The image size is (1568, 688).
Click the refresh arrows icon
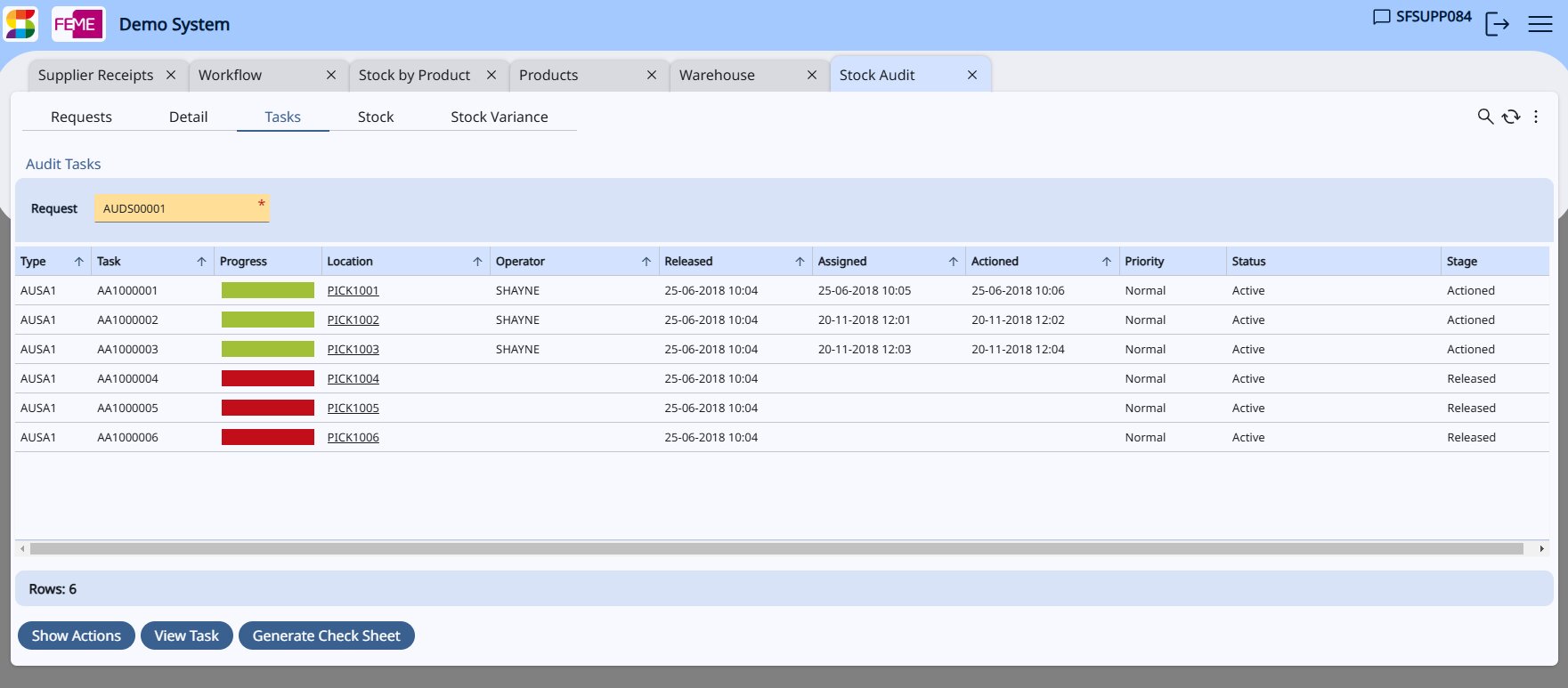coord(1511,117)
